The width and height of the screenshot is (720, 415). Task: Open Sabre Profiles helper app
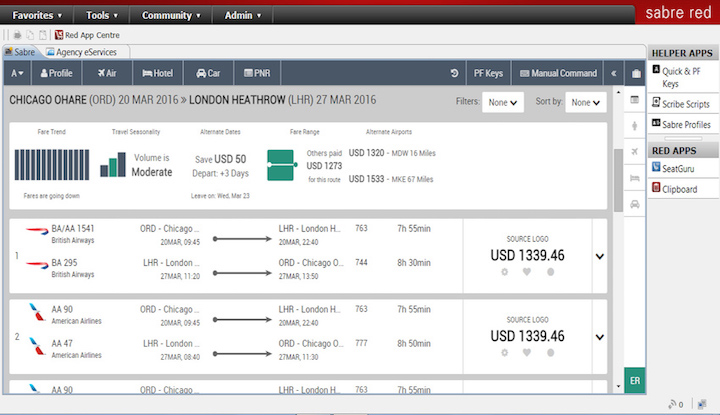681,124
